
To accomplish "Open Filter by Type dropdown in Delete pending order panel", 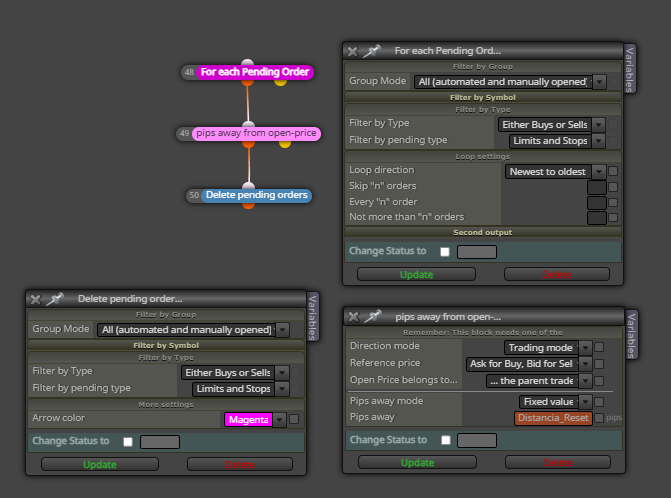I will pyautogui.click(x=282, y=373).
